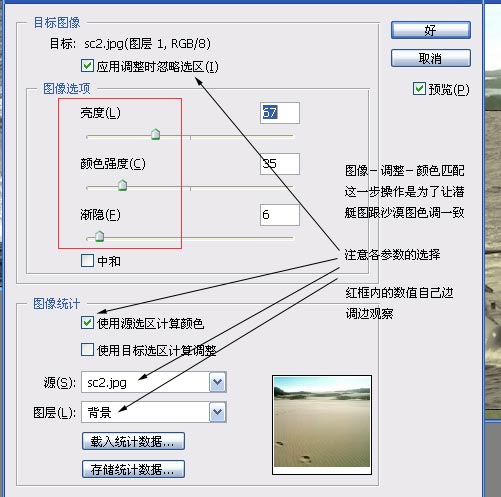Click the 好 (OK) button
Screen dimensions: 501x497
[x=431, y=30]
